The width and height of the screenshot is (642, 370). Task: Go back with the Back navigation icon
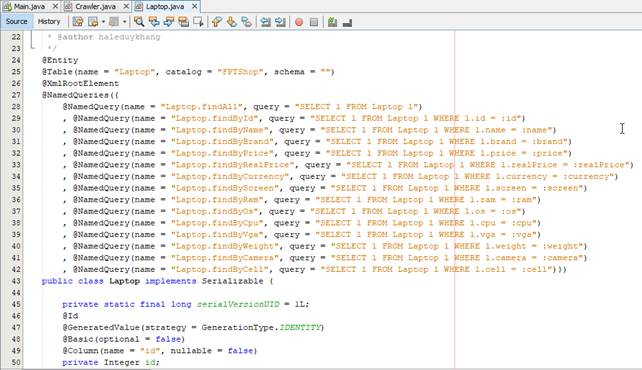point(93,22)
